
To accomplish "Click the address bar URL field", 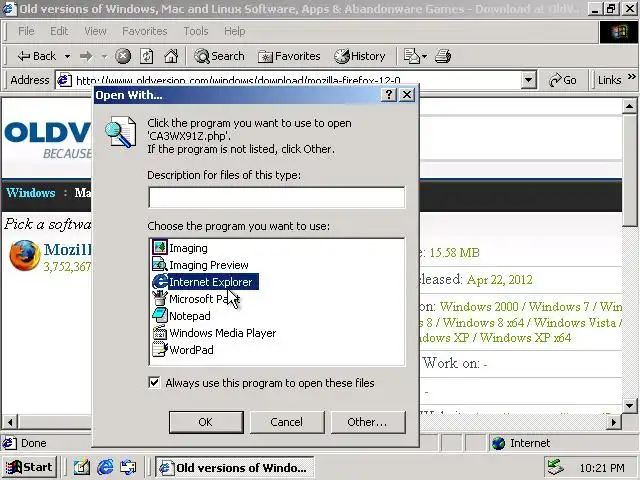I will point(297,80).
